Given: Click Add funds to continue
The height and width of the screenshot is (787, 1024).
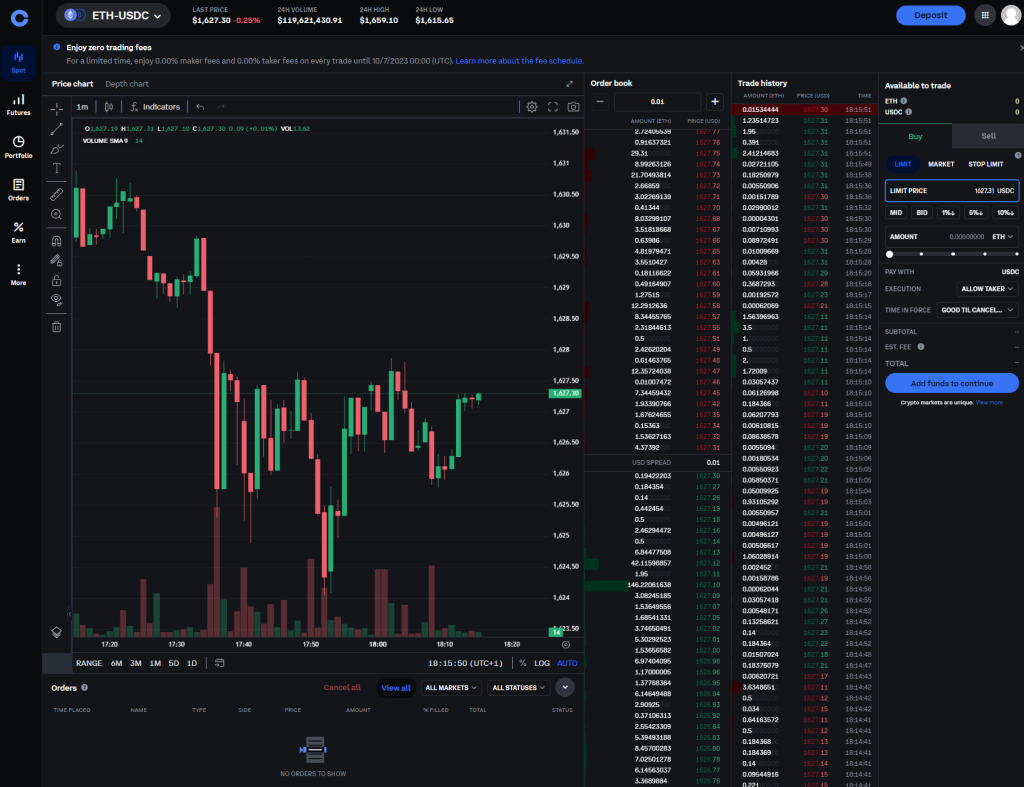Looking at the screenshot, I should (x=951, y=383).
